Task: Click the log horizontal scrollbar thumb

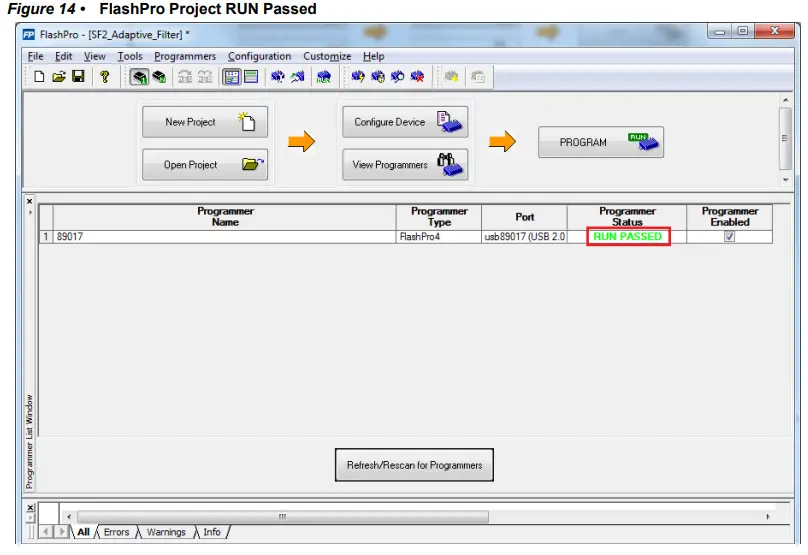Action: click(282, 516)
